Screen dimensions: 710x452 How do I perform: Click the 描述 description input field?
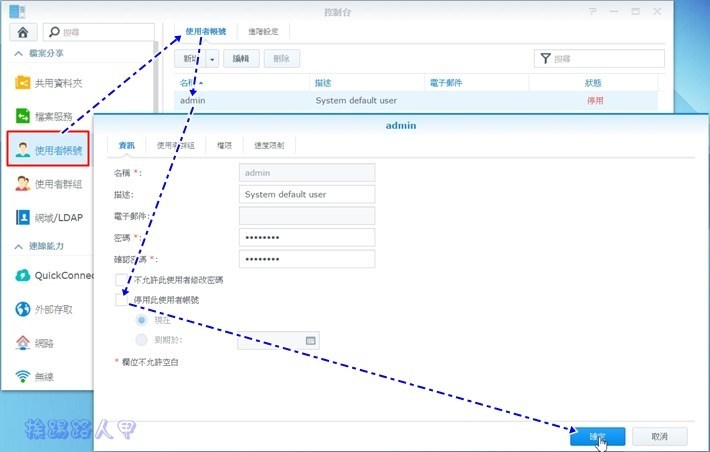click(x=307, y=194)
